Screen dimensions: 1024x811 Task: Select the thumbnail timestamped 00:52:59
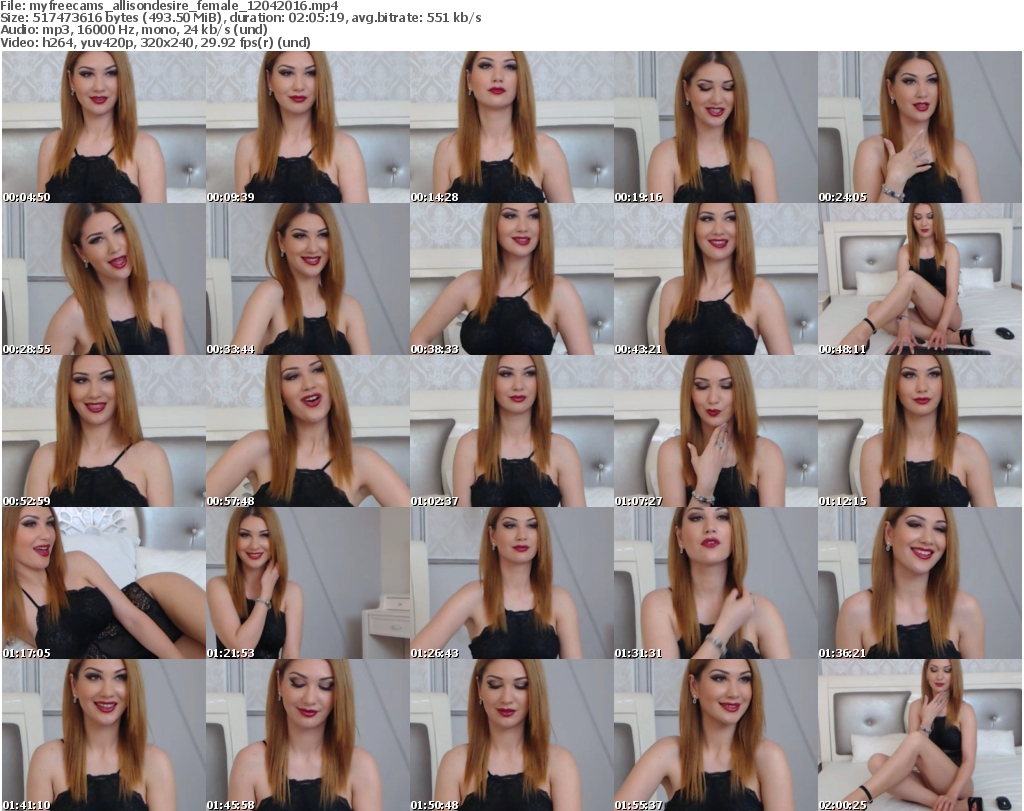(104, 432)
